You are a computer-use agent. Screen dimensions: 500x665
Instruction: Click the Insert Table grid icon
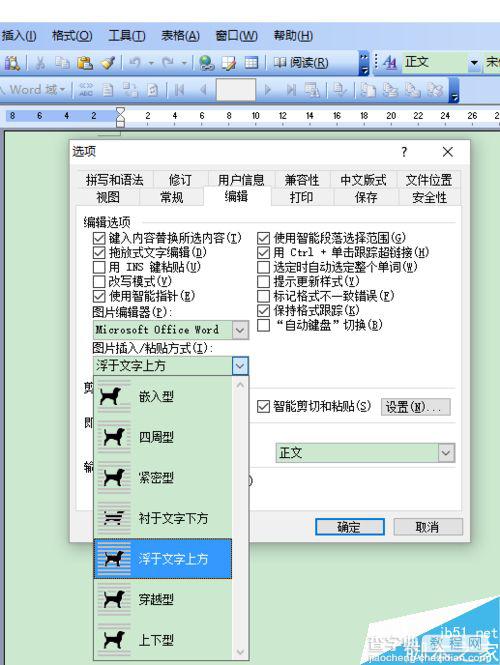pyautogui.click(x=251, y=63)
